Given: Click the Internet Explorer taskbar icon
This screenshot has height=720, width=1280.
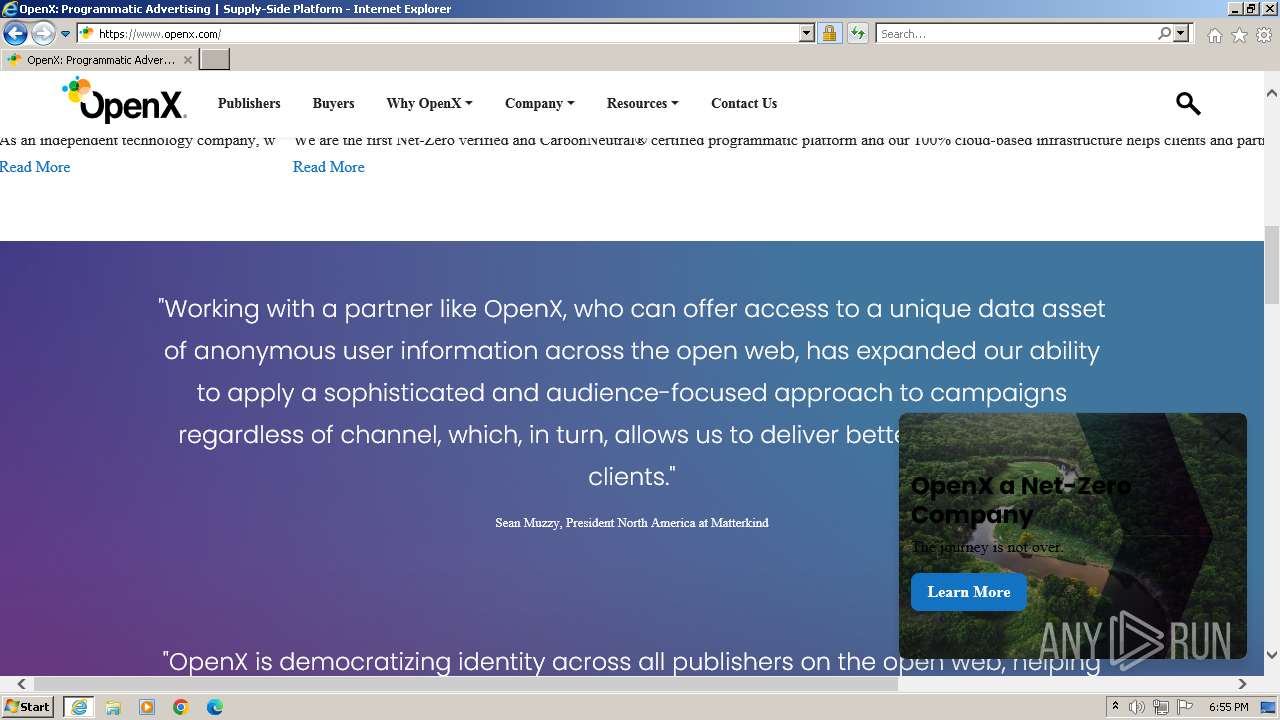Looking at the screenshot, I should 78,707.
